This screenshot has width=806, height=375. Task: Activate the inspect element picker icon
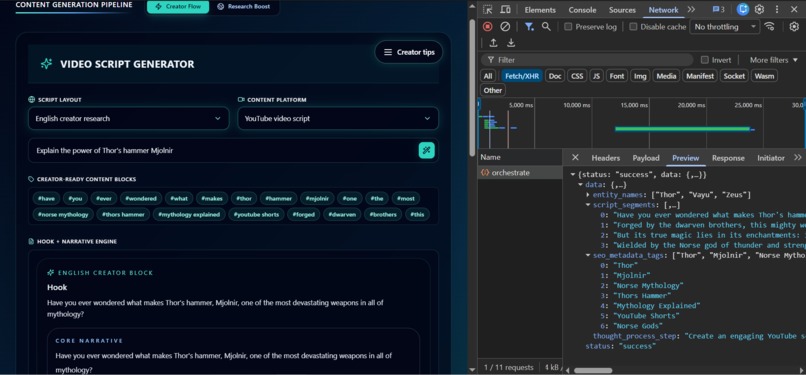(488, 9)
